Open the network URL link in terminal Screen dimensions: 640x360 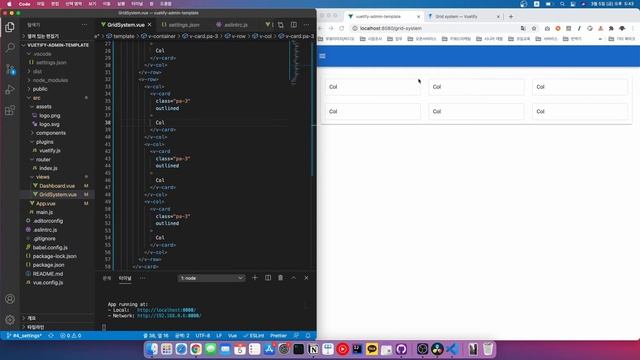pos(169,316)
